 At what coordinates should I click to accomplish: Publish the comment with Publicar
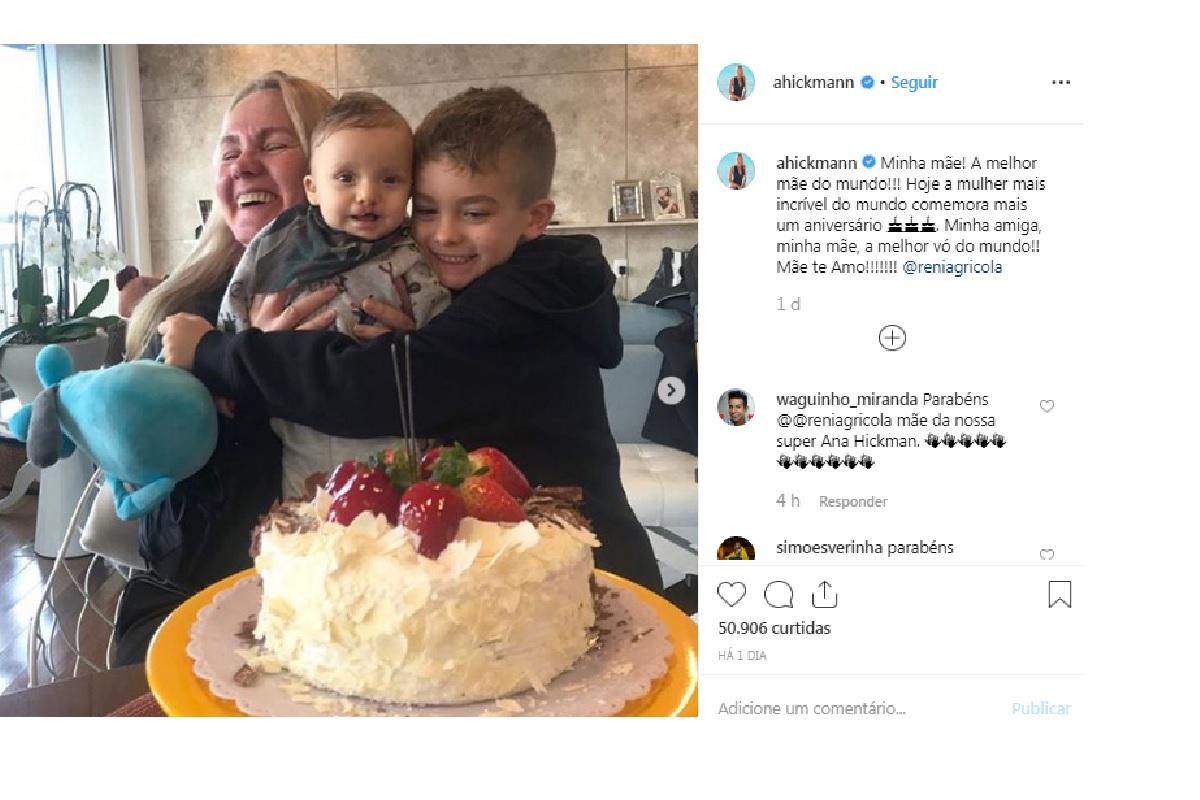pyautogui.click(x=1041, y=708)
